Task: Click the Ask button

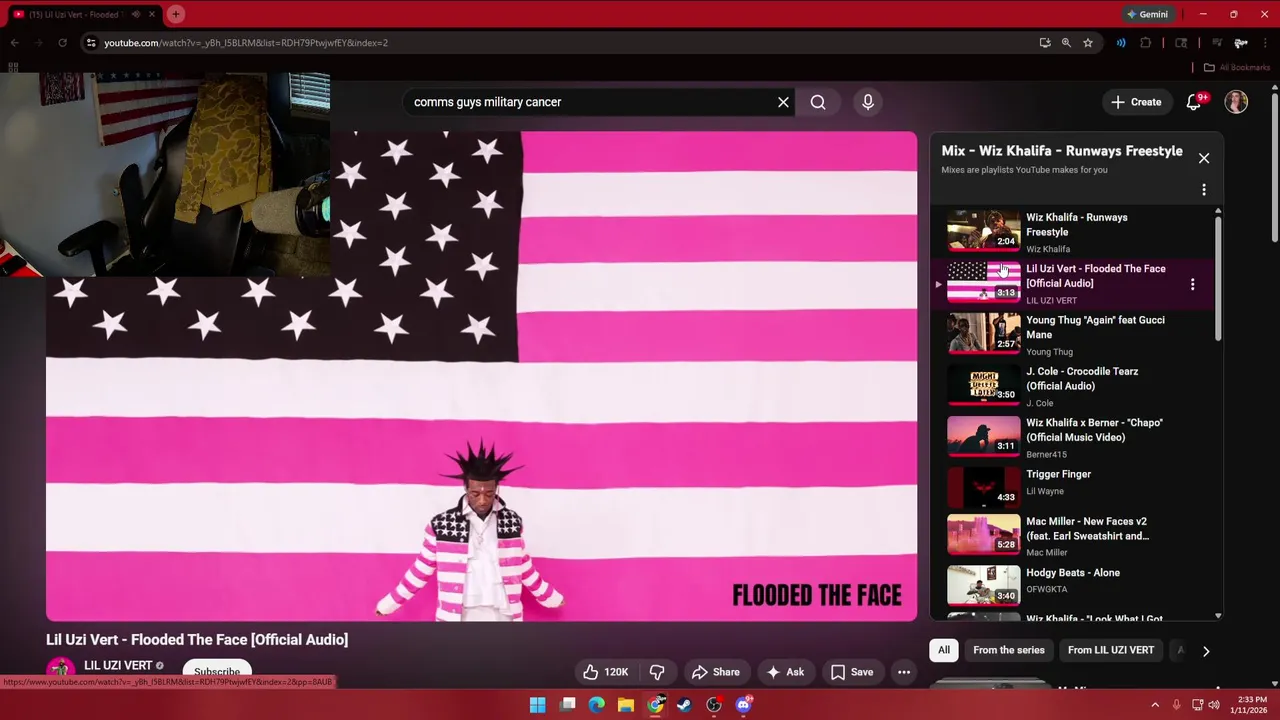Action: pos(785,672)
